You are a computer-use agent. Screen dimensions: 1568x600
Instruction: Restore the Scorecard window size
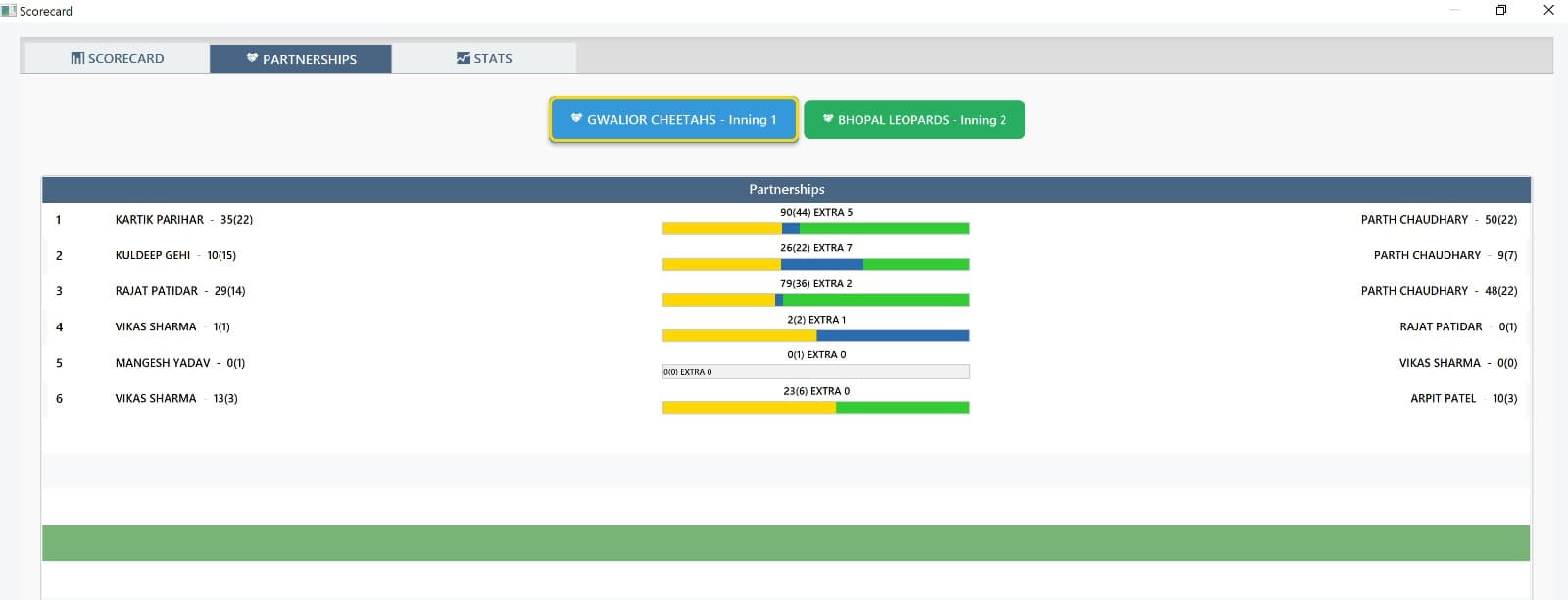tap(1500, 10)
